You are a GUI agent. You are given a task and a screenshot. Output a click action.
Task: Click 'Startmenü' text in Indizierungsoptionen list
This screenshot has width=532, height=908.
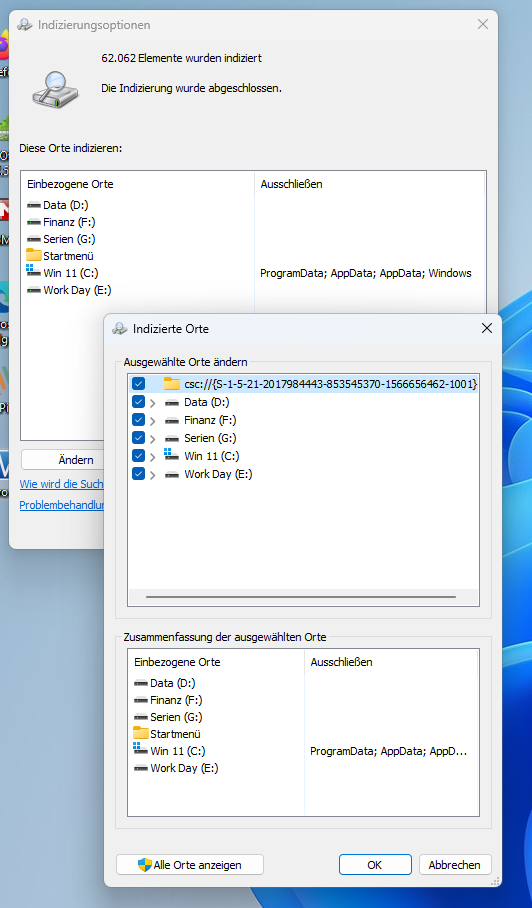tap(68, 256)
